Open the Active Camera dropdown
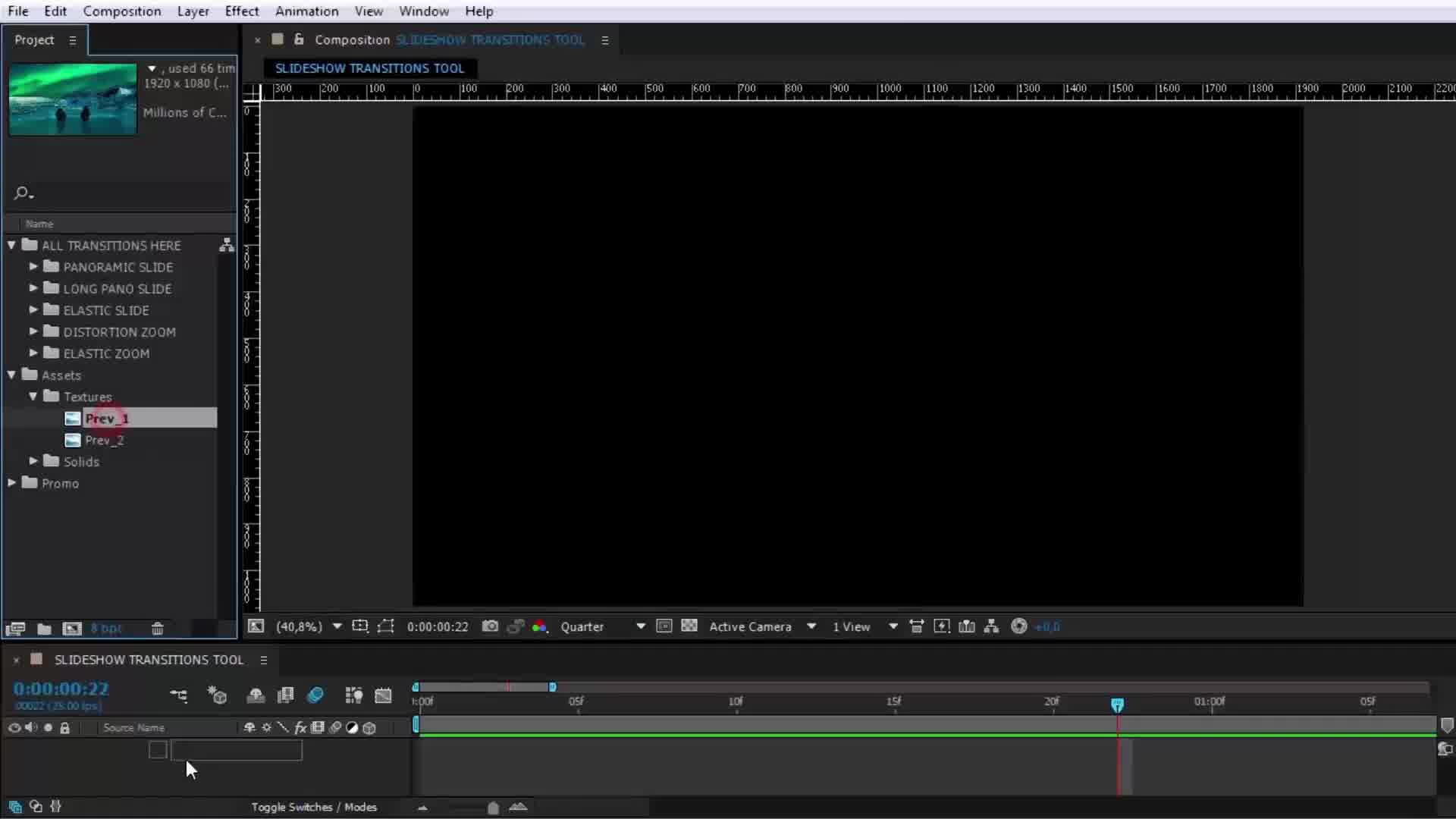Image resolution: width=1456 pixels, height=819 pixels. (762, 627)
